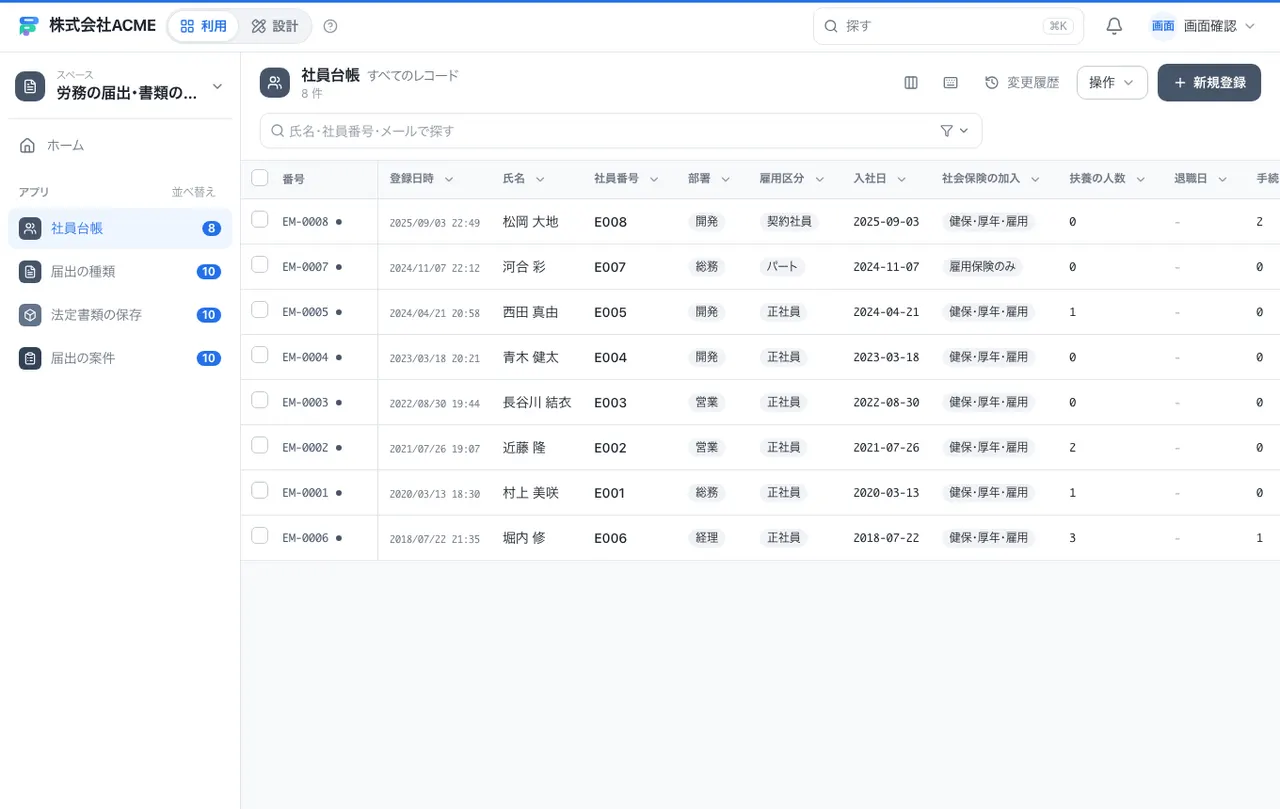Go to ホーム
The width and height of the screenshot is (1280, 809).
120,145
